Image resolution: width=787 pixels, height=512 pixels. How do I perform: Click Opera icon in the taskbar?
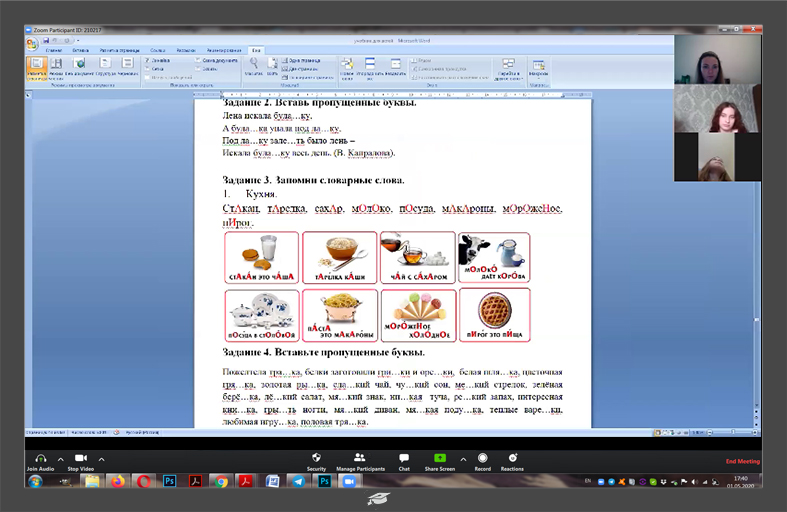click(144, 482)
